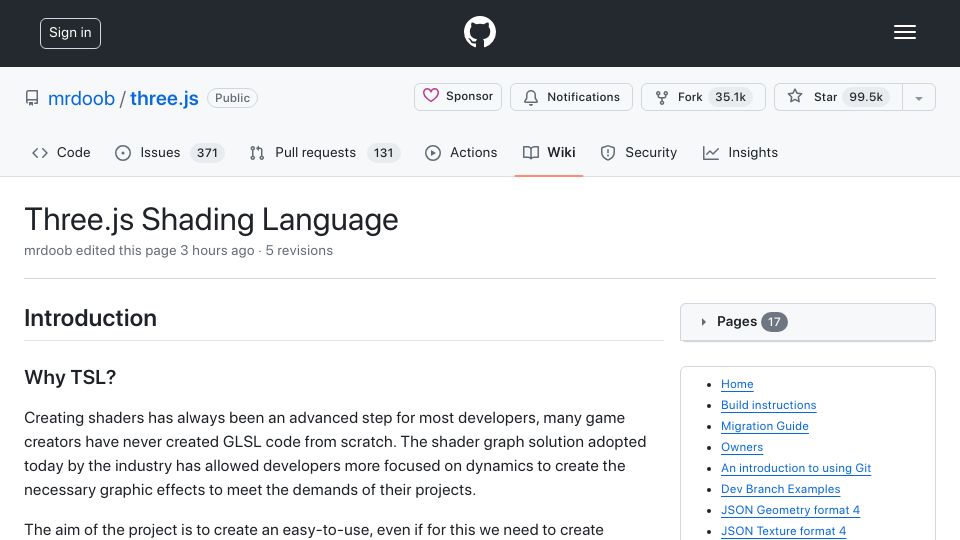
Task: Open the hamburger navigation menu
Action: point(904,32)
